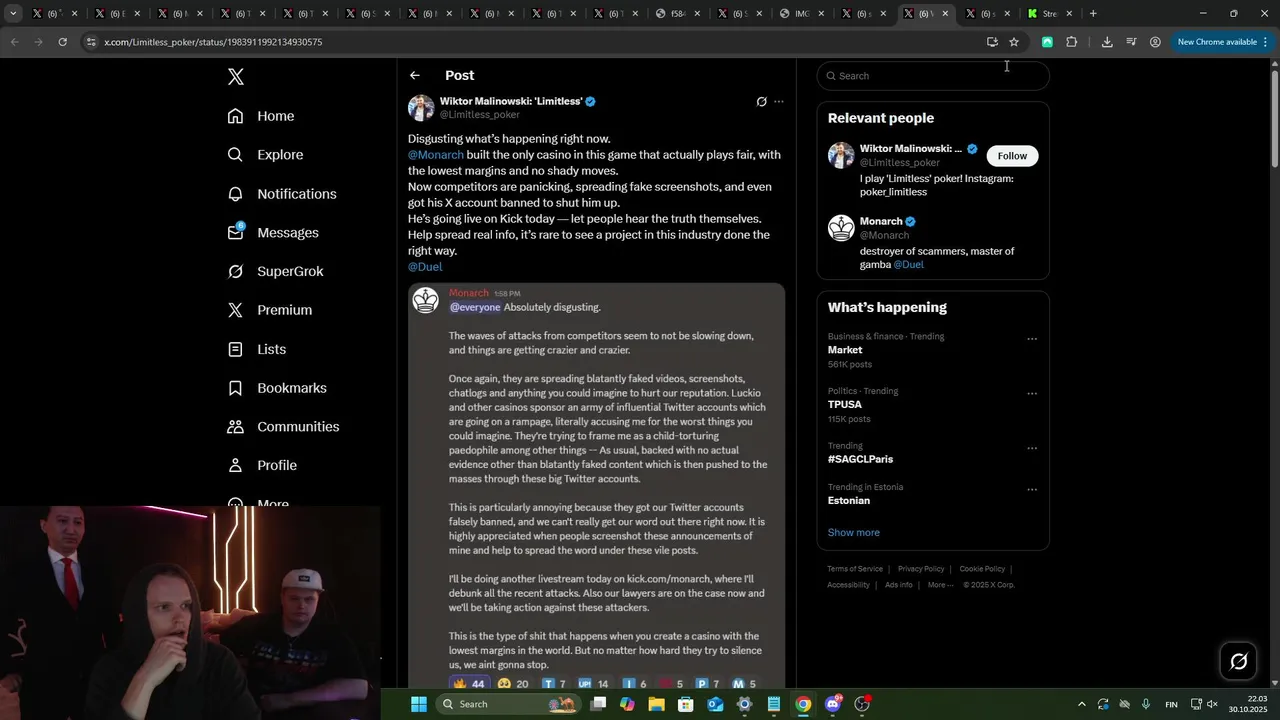
Task: Open the Estonian trending topic
Action: 849,500
